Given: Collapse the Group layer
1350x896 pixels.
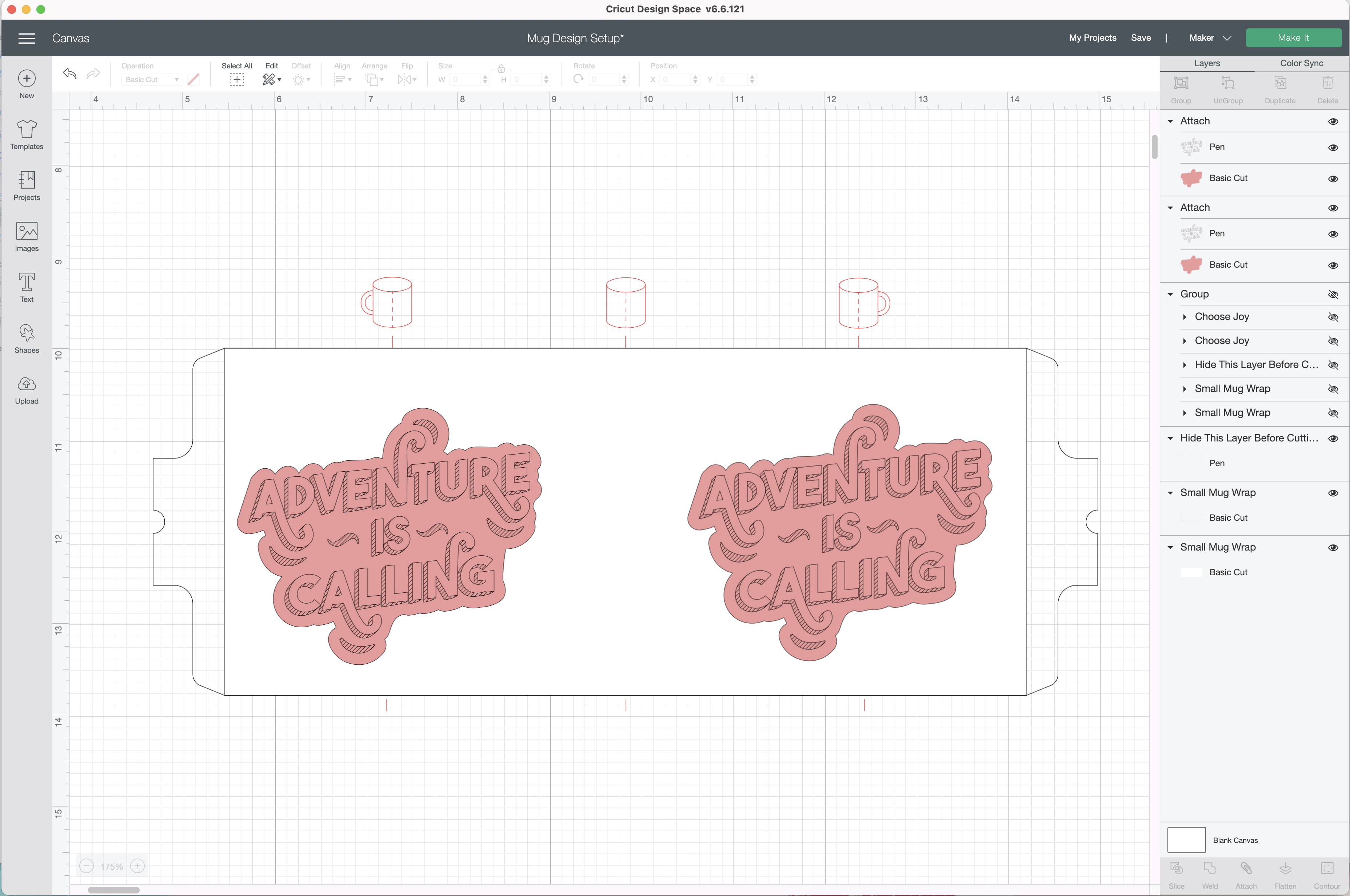Looking at the screenshot, I should tap(1171, 294).
